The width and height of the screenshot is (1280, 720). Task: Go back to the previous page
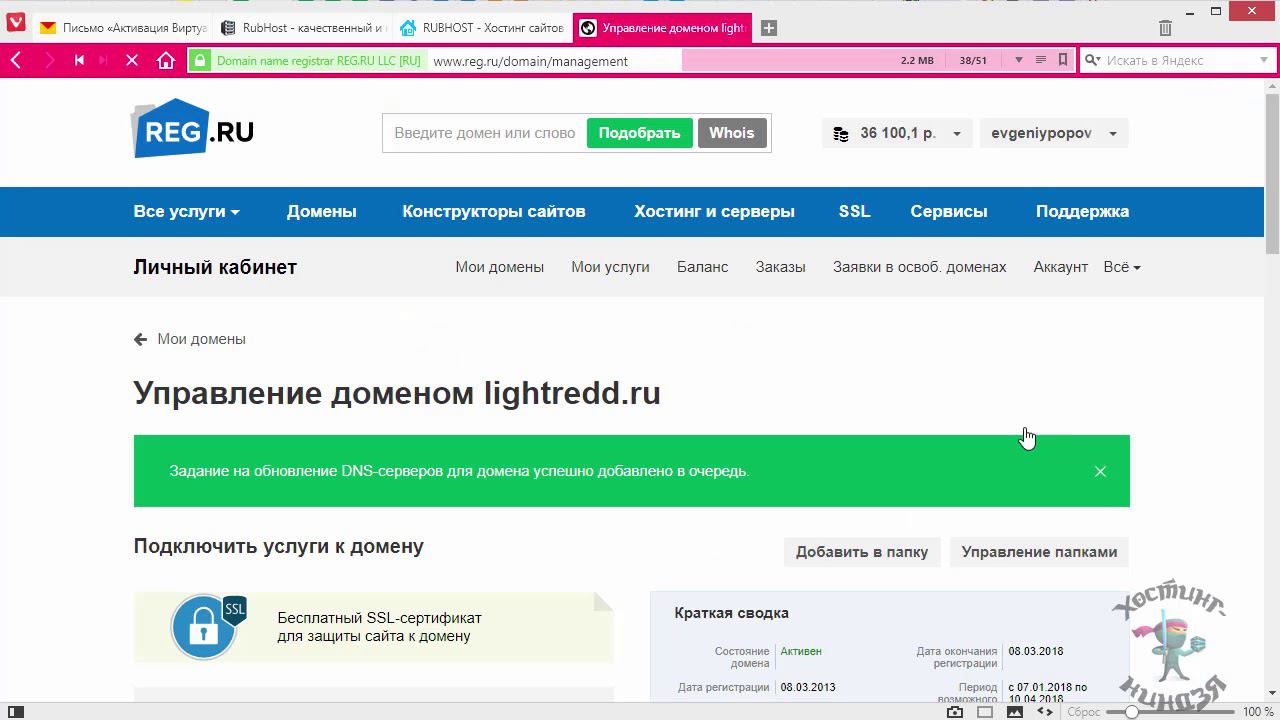(x=16, y=60)
